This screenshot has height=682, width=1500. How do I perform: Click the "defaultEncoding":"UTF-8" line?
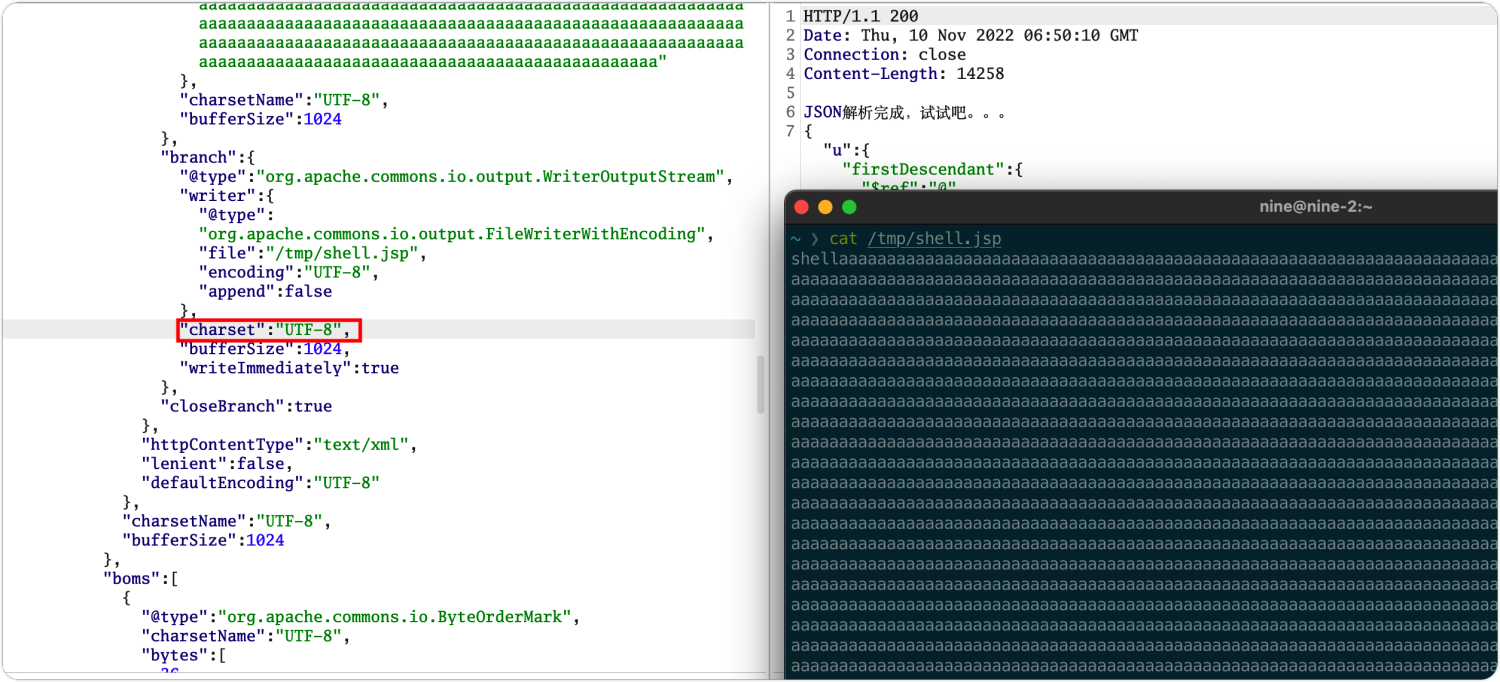point(260,482)
